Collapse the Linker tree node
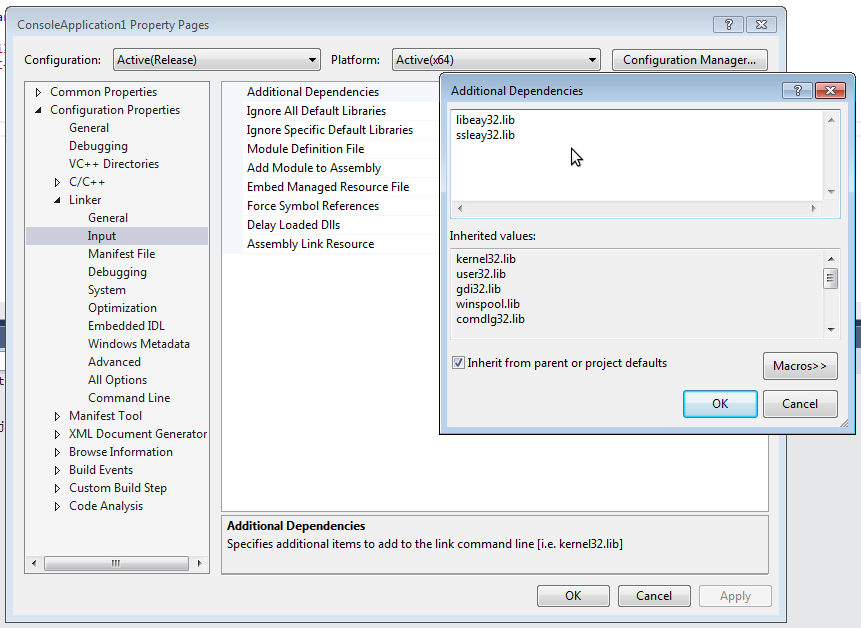Viewport: 861px width, 628px height. [58, 200]
